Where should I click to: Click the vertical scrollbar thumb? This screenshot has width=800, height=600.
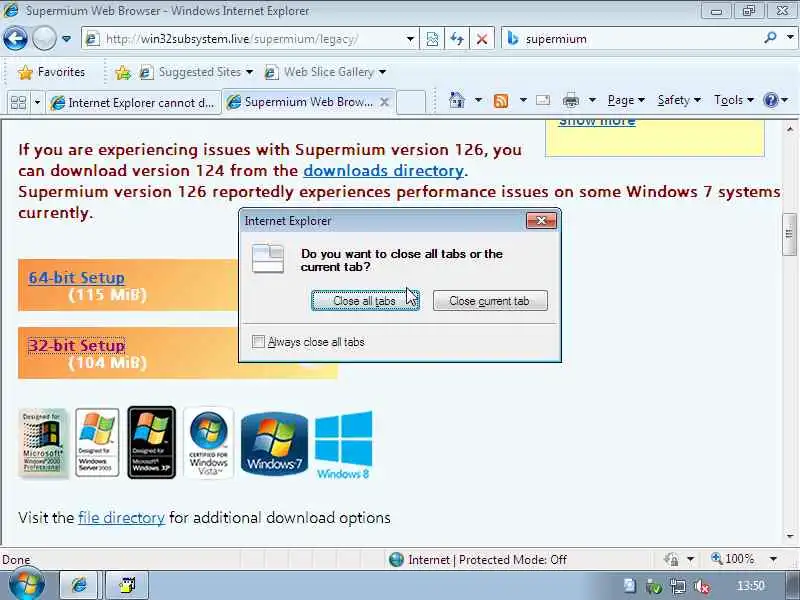789,234
